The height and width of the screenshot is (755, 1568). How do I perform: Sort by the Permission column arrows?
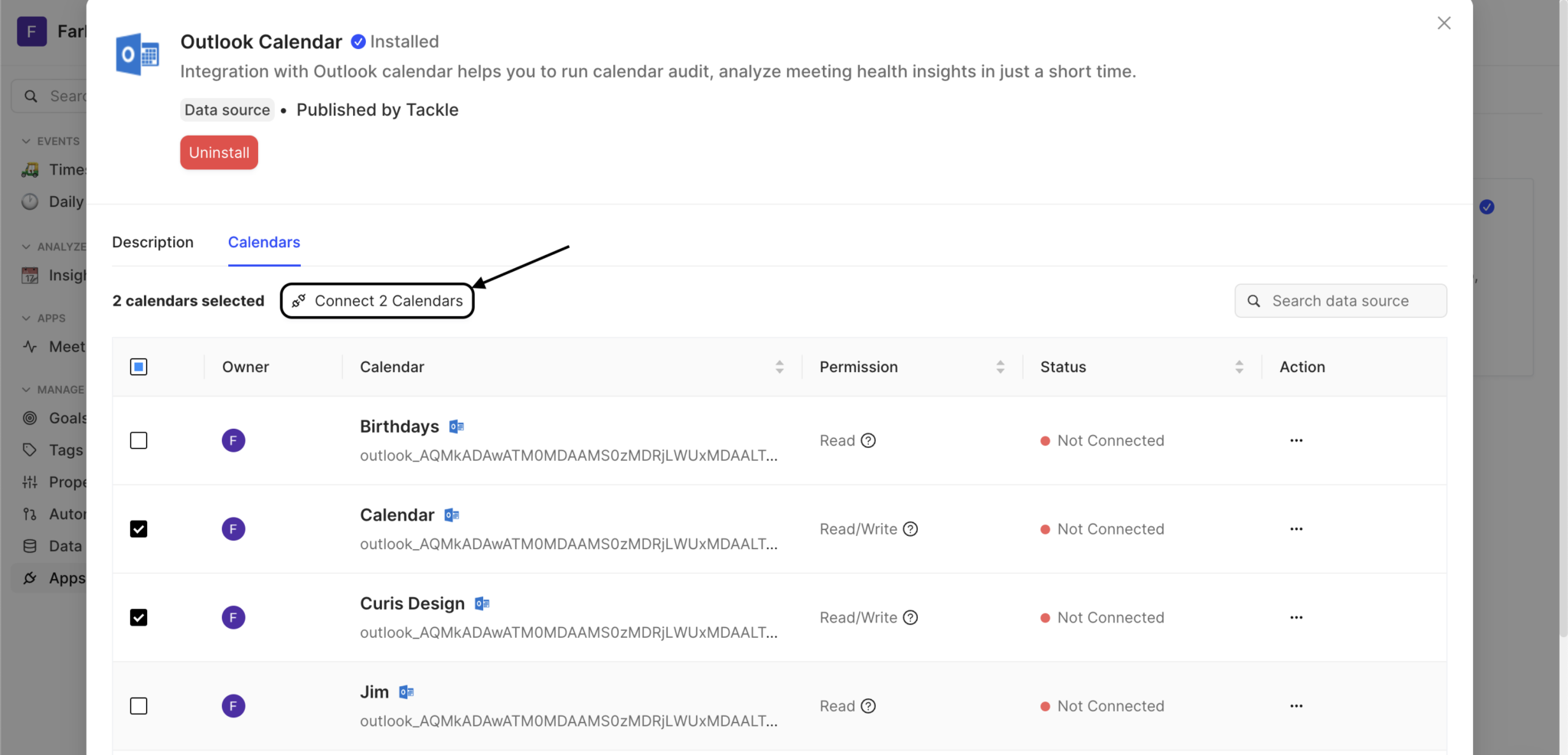(1000, 367)
